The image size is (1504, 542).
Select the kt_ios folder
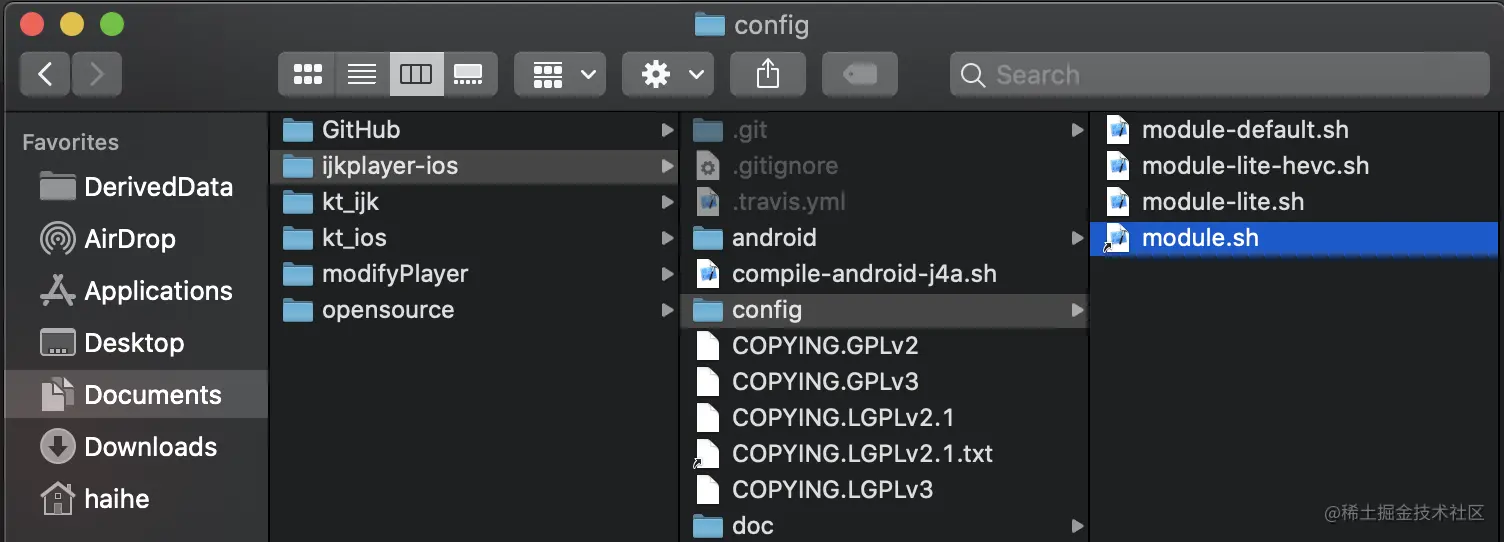(474, 238)
